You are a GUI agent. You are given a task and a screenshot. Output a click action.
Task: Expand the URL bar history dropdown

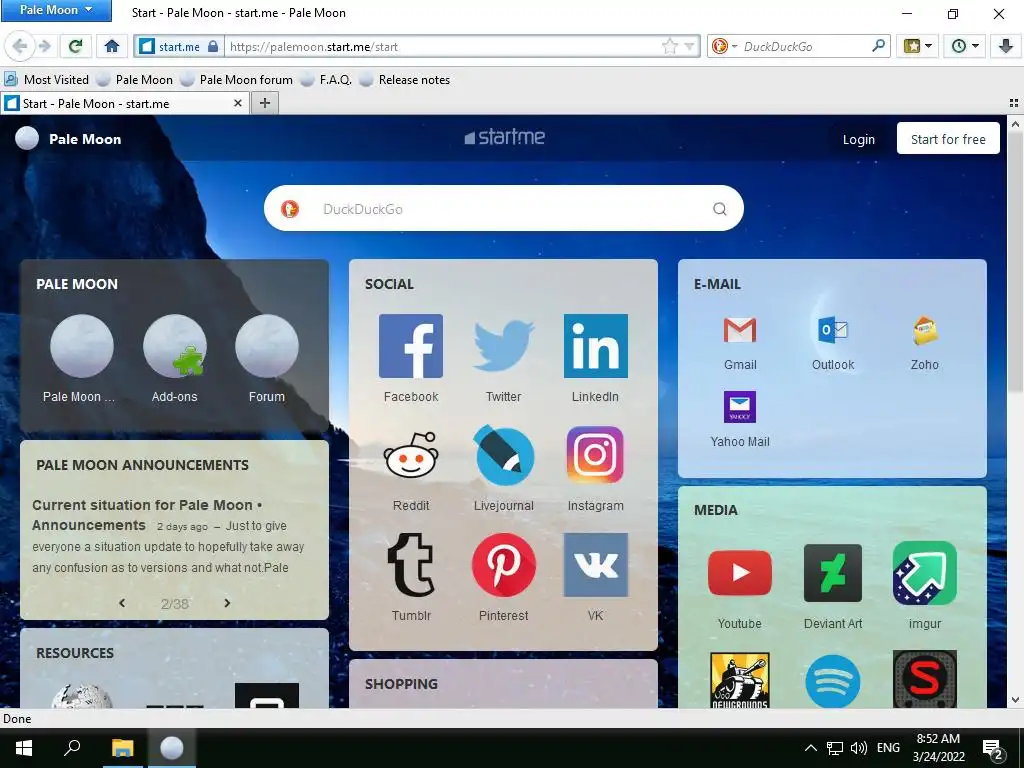(690, 47)
